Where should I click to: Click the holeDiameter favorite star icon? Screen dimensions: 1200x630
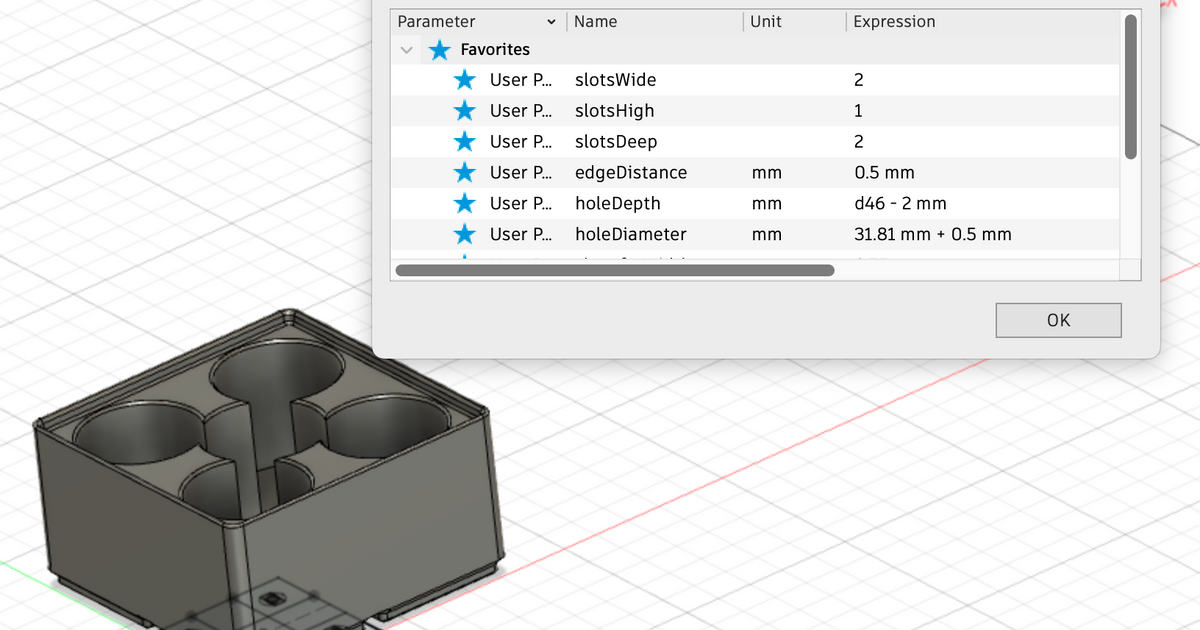464,234
